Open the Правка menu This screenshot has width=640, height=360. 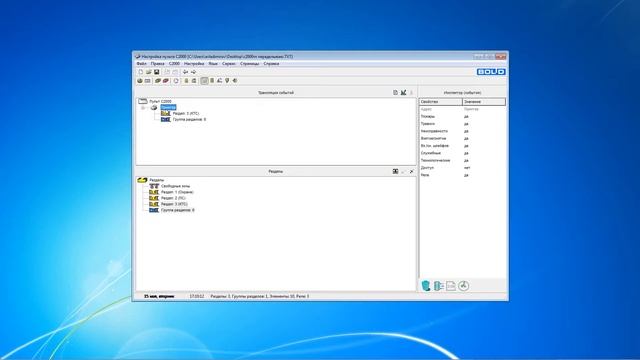[x=158, y=64]
